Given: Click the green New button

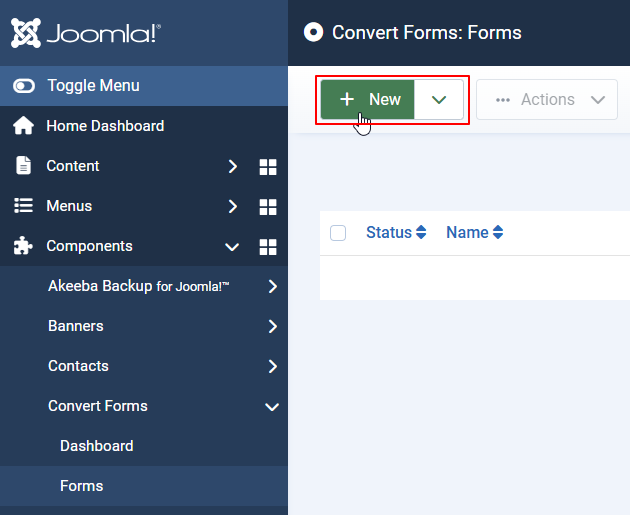Looking at the screenshot, I should pyautogui.click(x=368, y=100).
